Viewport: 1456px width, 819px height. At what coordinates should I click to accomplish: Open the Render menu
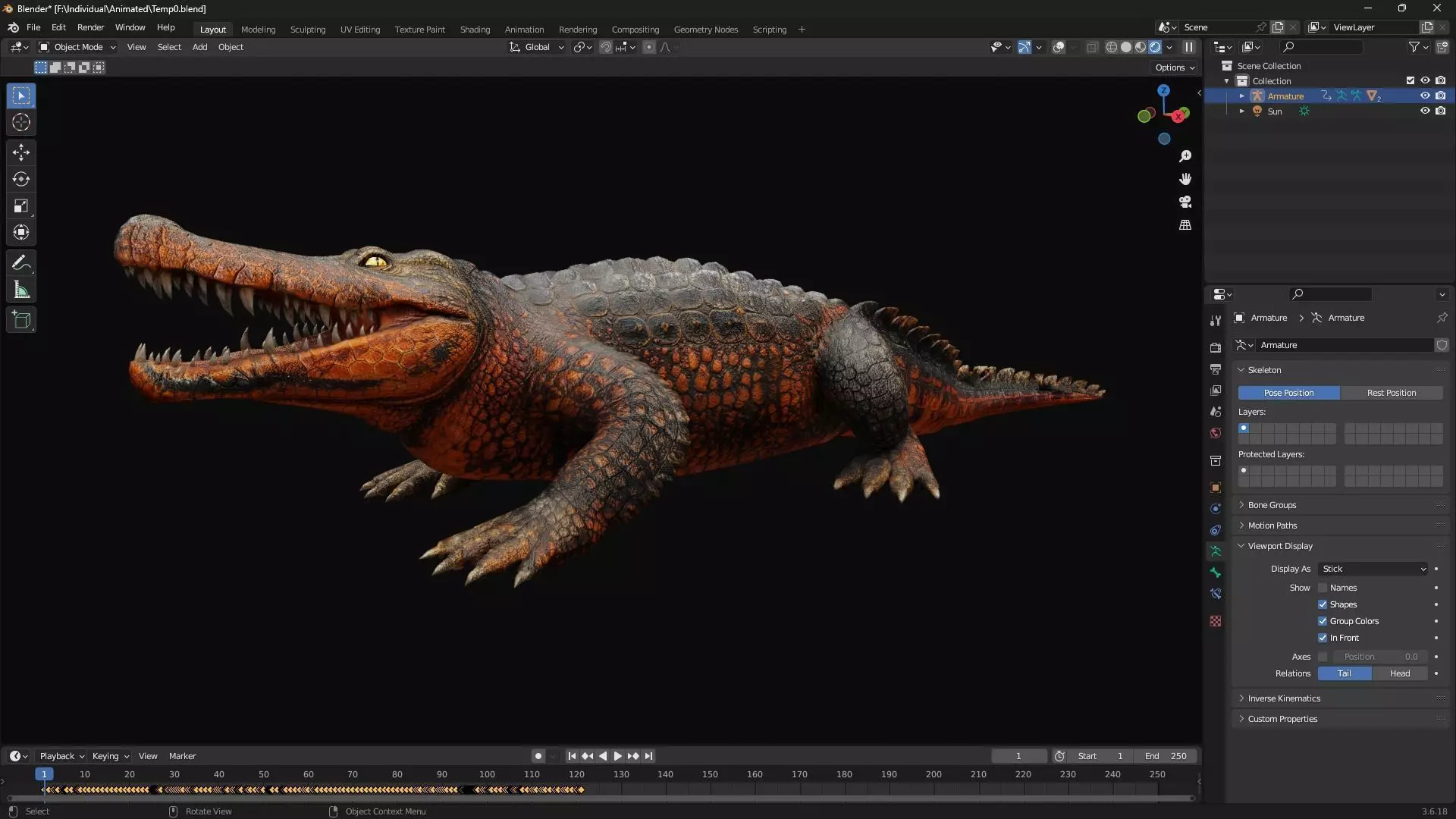point(90,27)
